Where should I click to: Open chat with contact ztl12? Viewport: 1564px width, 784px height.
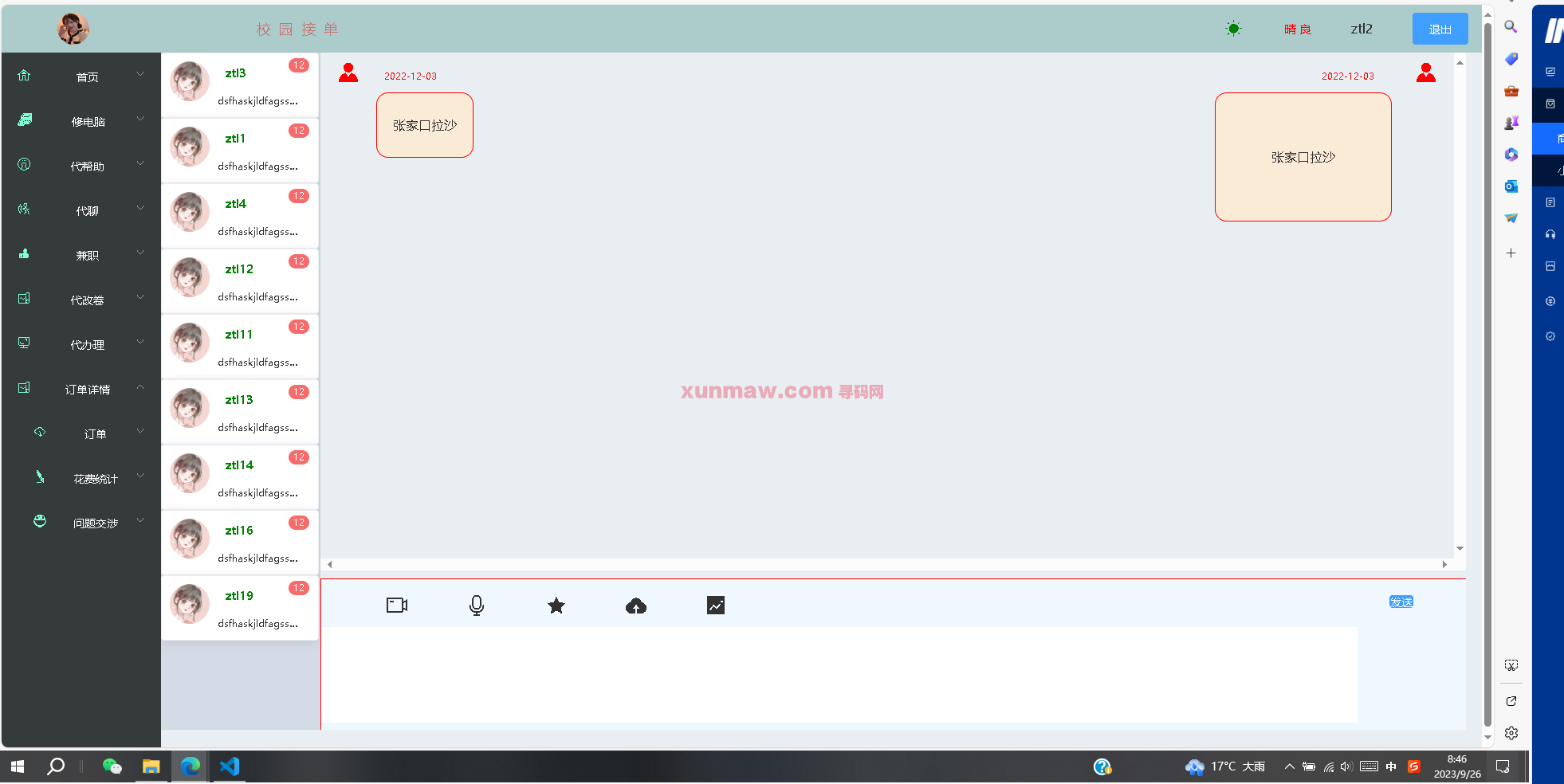tap(240, 281)
